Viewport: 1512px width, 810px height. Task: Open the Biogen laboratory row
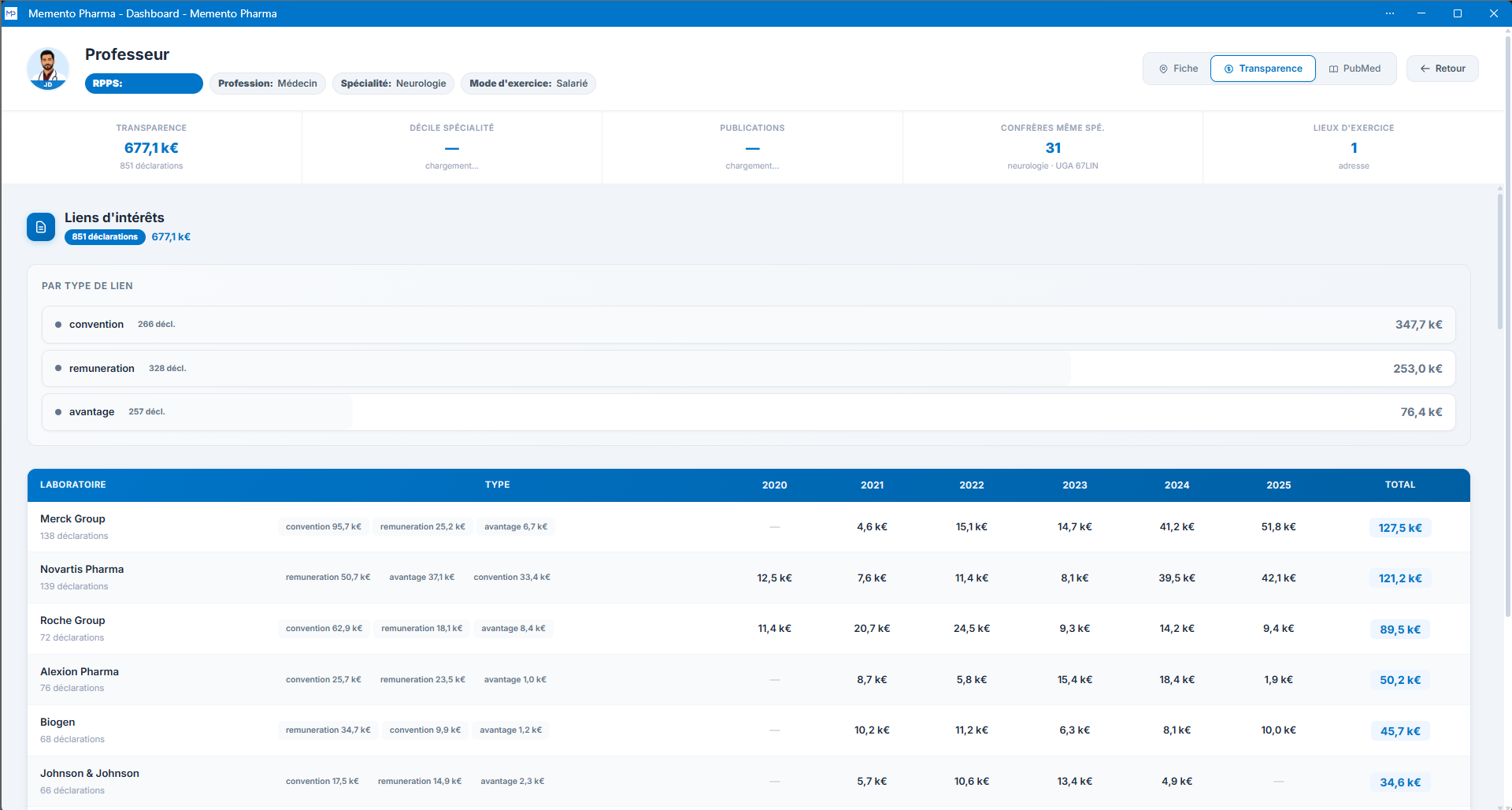pyautogui.click(x=748, y=730)
